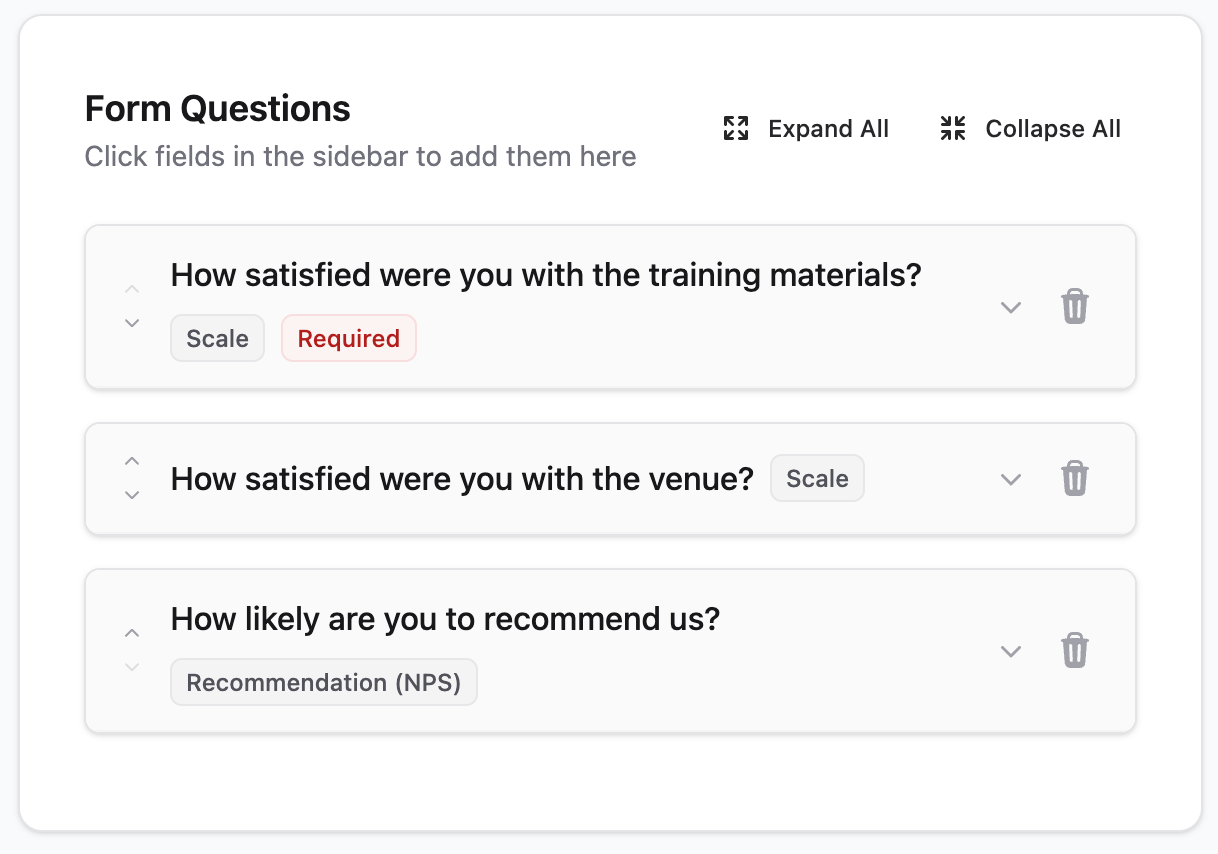Move recommend us question up

132,633
